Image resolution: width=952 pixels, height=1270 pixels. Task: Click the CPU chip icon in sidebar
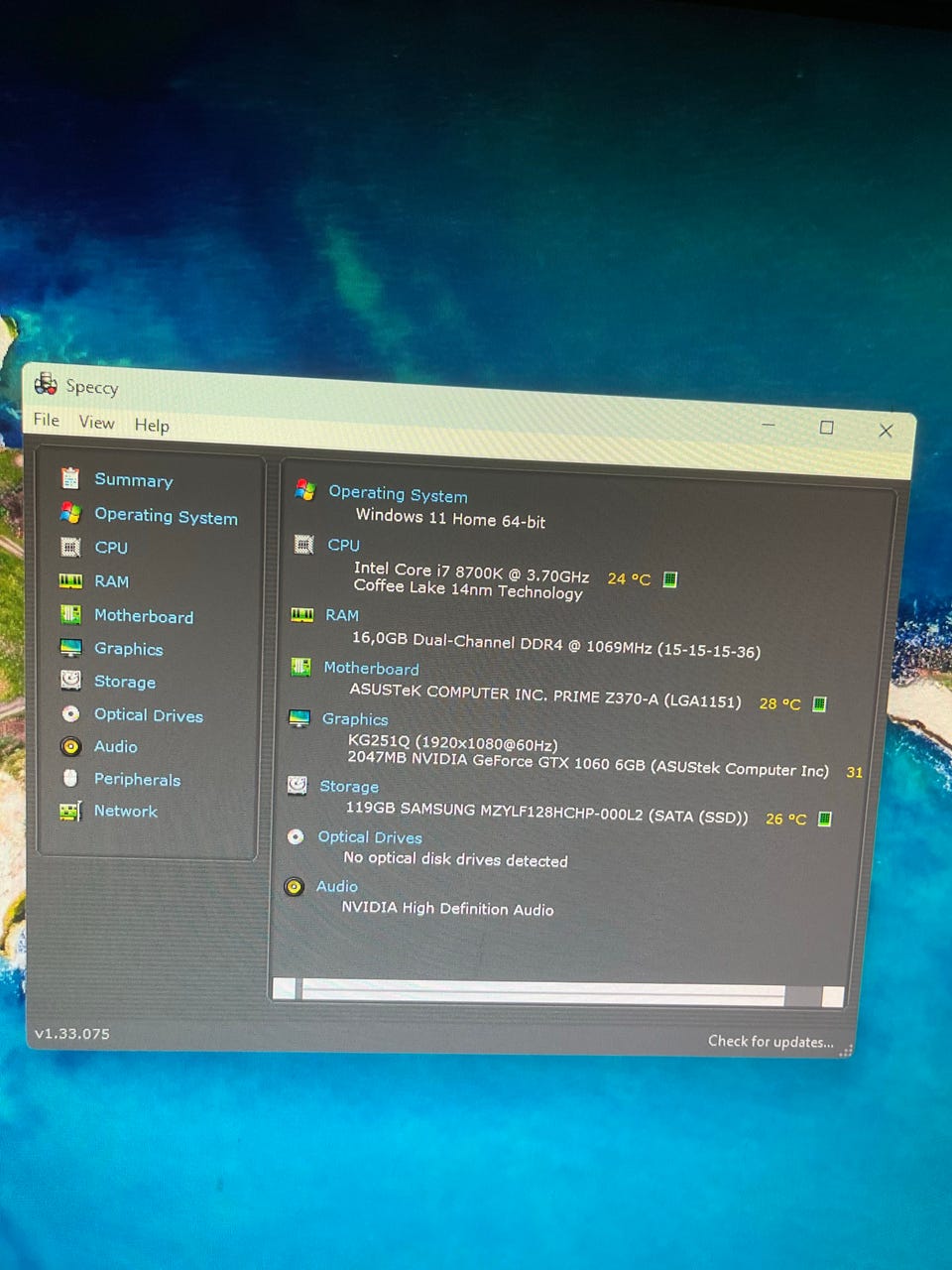pos(70,547)
